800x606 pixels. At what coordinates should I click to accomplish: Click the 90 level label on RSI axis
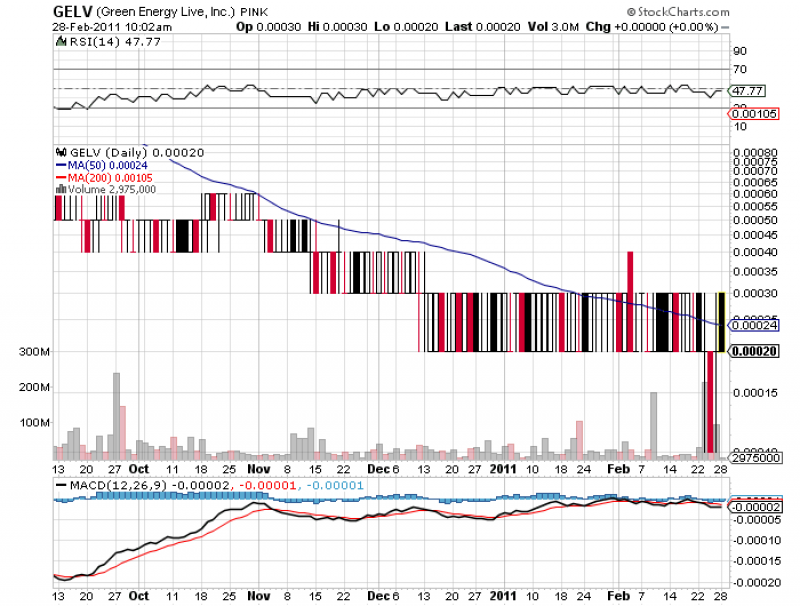pos(740,51)
